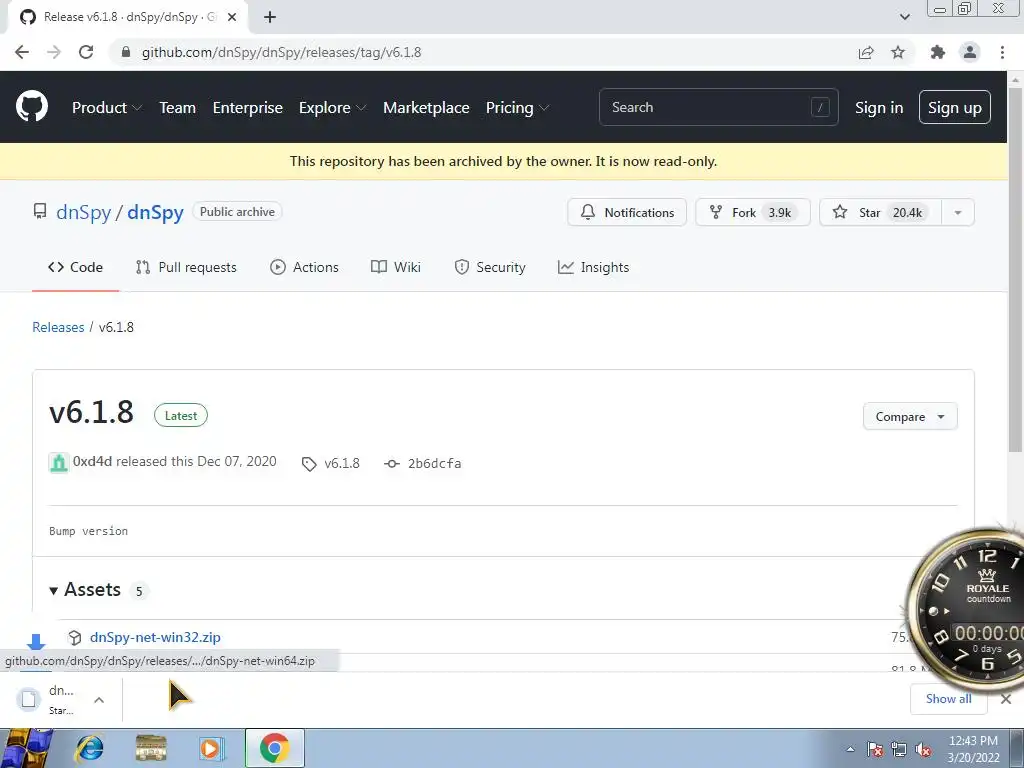
Task: Click the GitHub Octocat logo
Action: (31, 107)
